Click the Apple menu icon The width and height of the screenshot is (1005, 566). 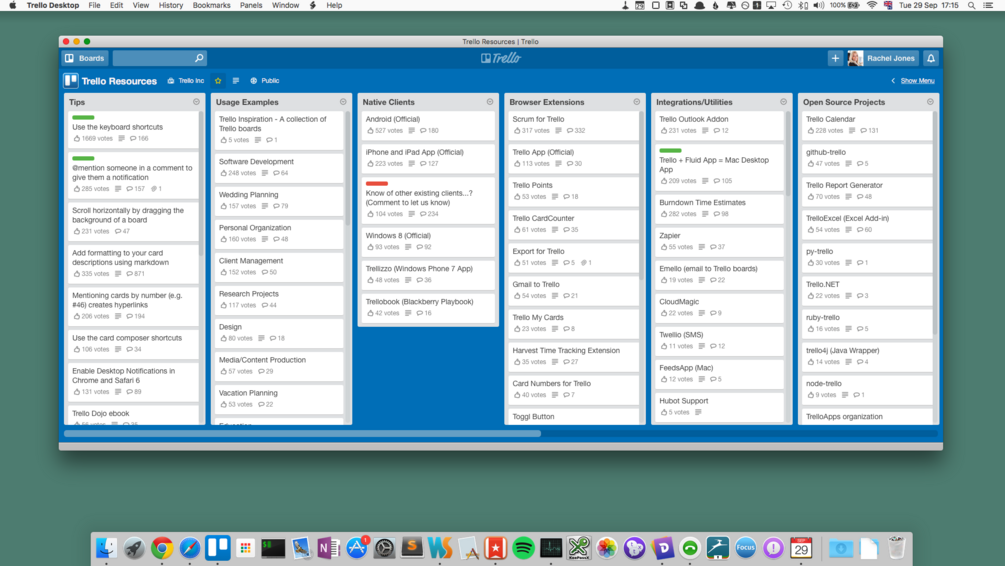click(x=12, y=5)
